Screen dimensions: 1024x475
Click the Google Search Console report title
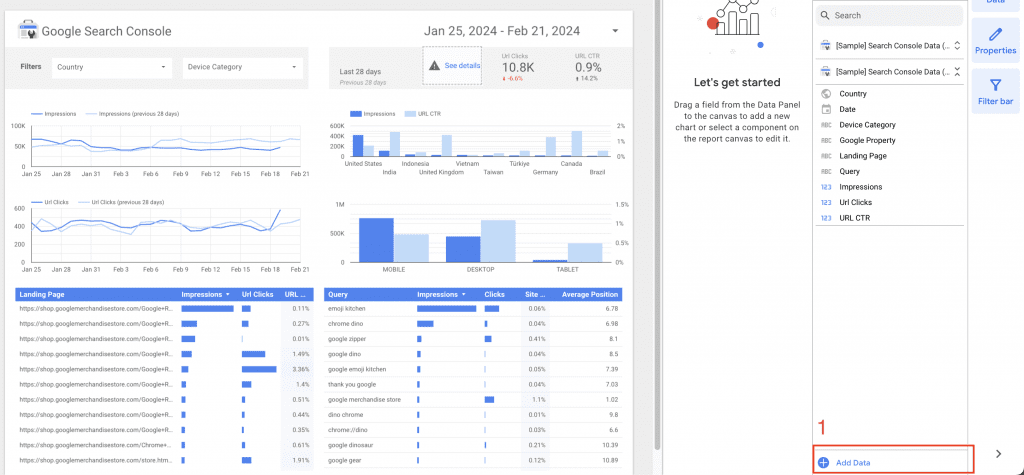[x=106, y=31]
